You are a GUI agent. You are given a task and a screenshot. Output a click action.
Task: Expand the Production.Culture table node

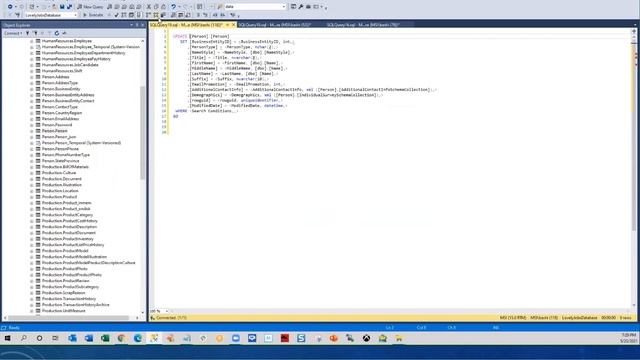tap(32, 173)
